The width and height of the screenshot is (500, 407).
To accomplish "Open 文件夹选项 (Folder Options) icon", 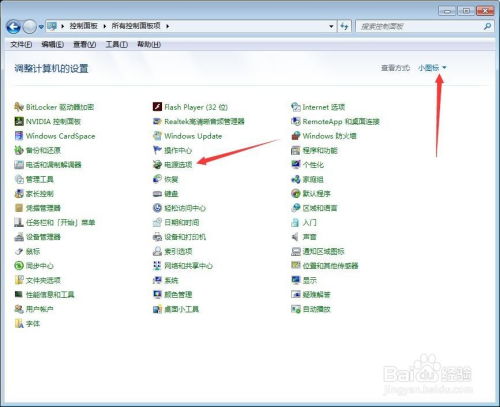I will [x=19, y=280].
